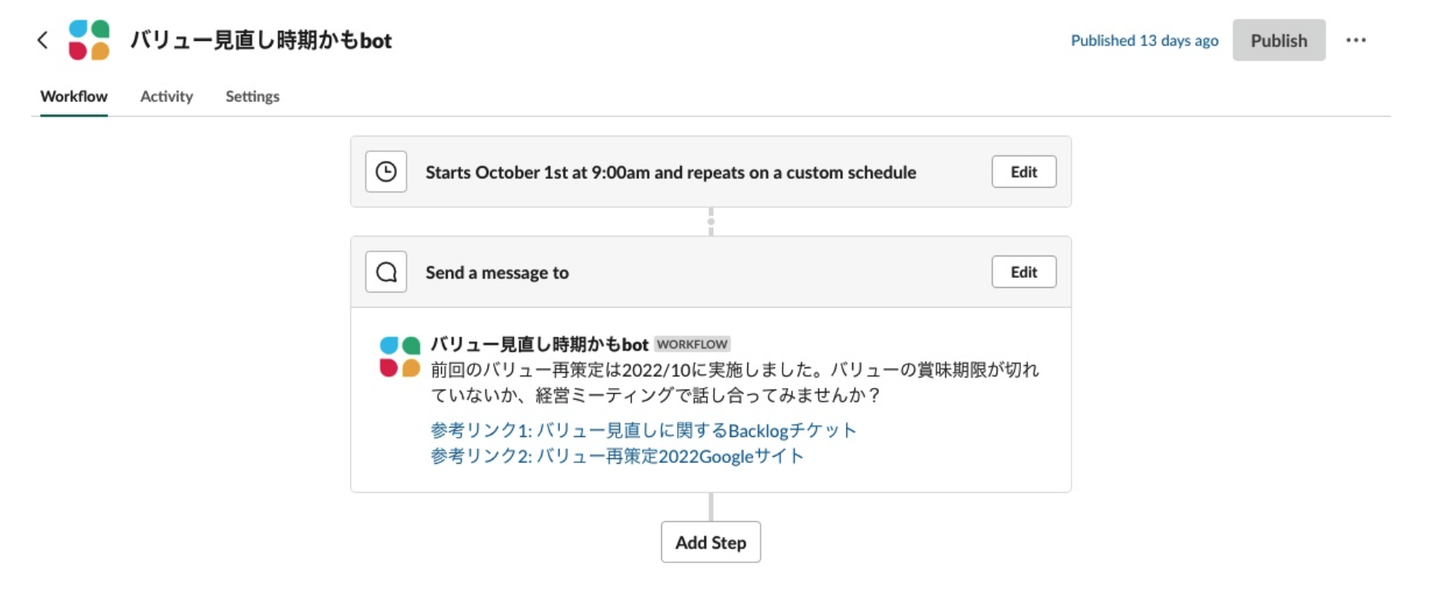Screen dimensions: 1440x597
Task: Click the back arrow in the header
Action: click(42, 40)
